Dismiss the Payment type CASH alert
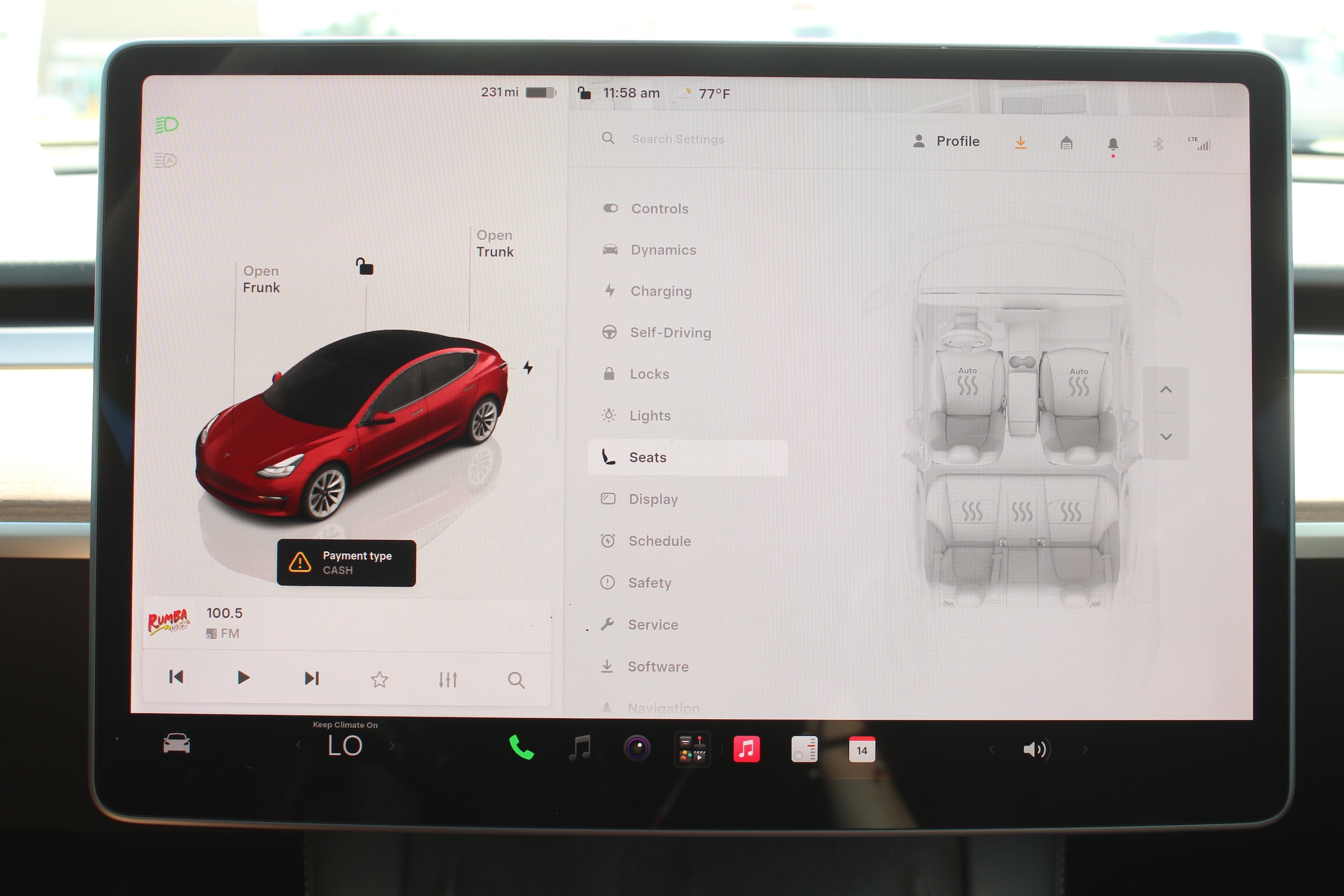Screen dimensions: 1344x896 346,563
